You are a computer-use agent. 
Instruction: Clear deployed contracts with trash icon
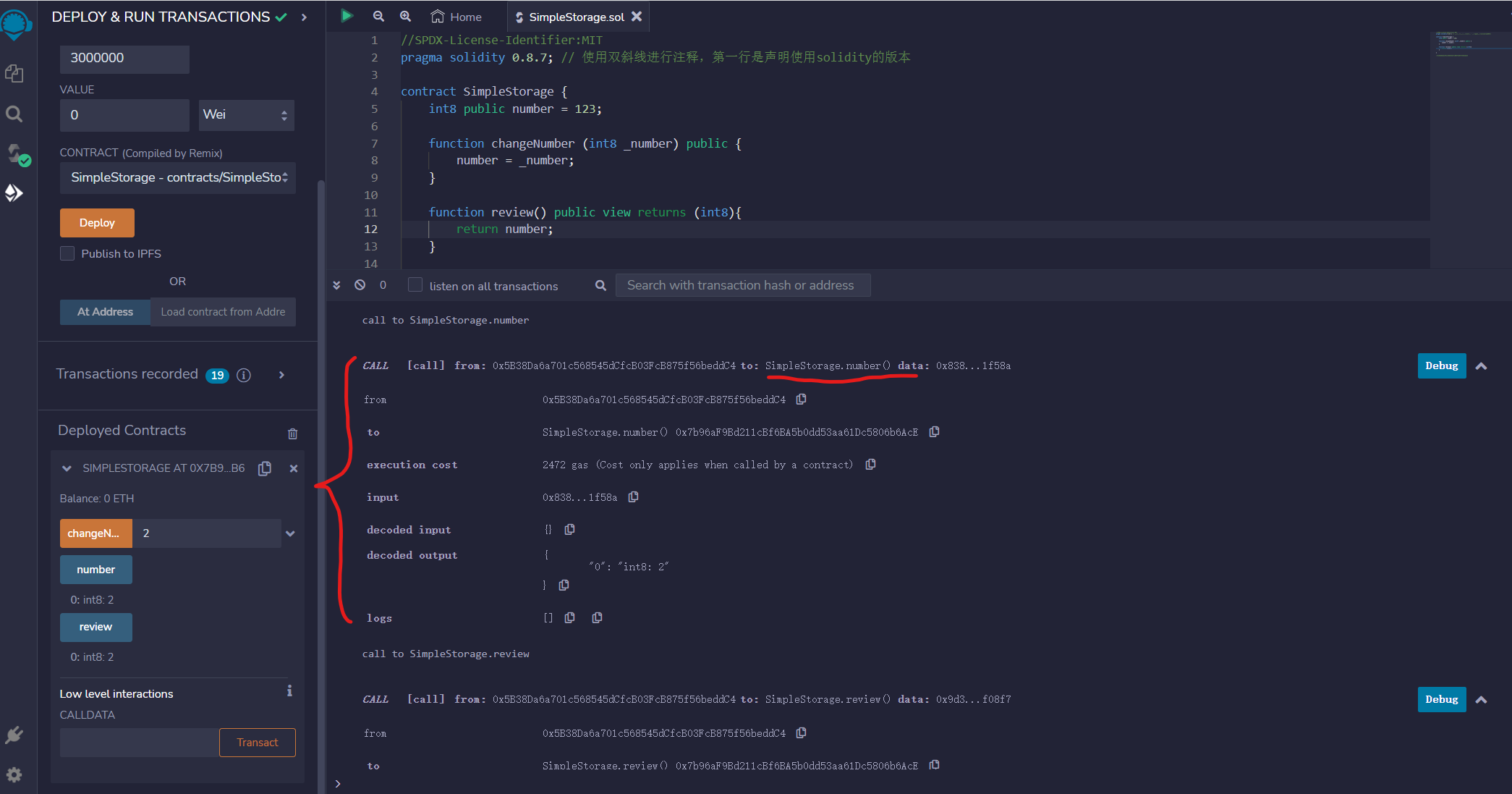292,434
